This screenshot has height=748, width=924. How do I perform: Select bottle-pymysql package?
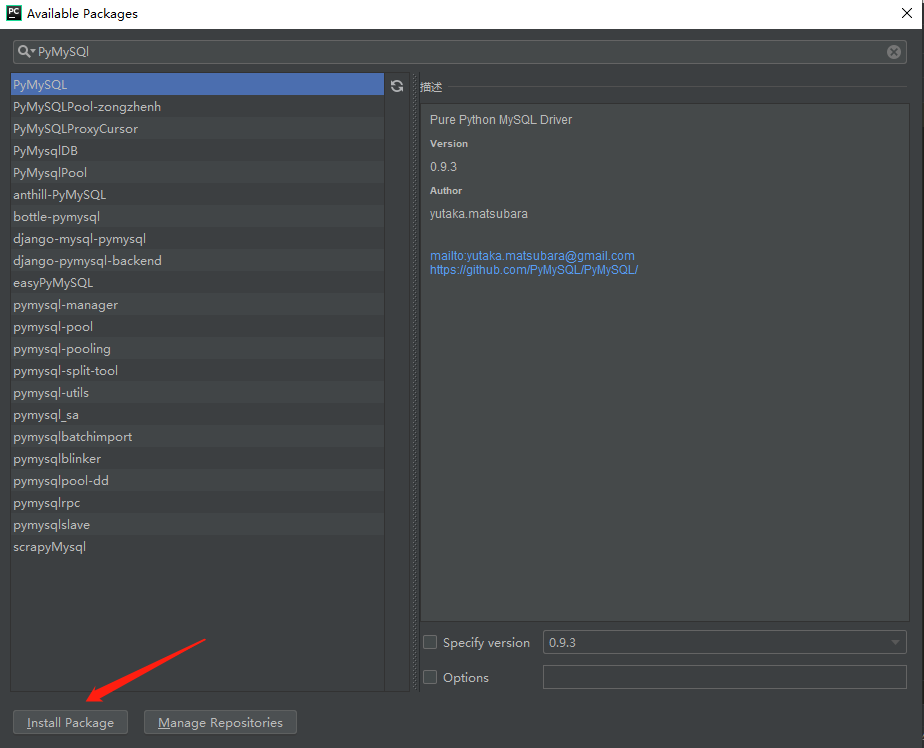tap(197, 216)
